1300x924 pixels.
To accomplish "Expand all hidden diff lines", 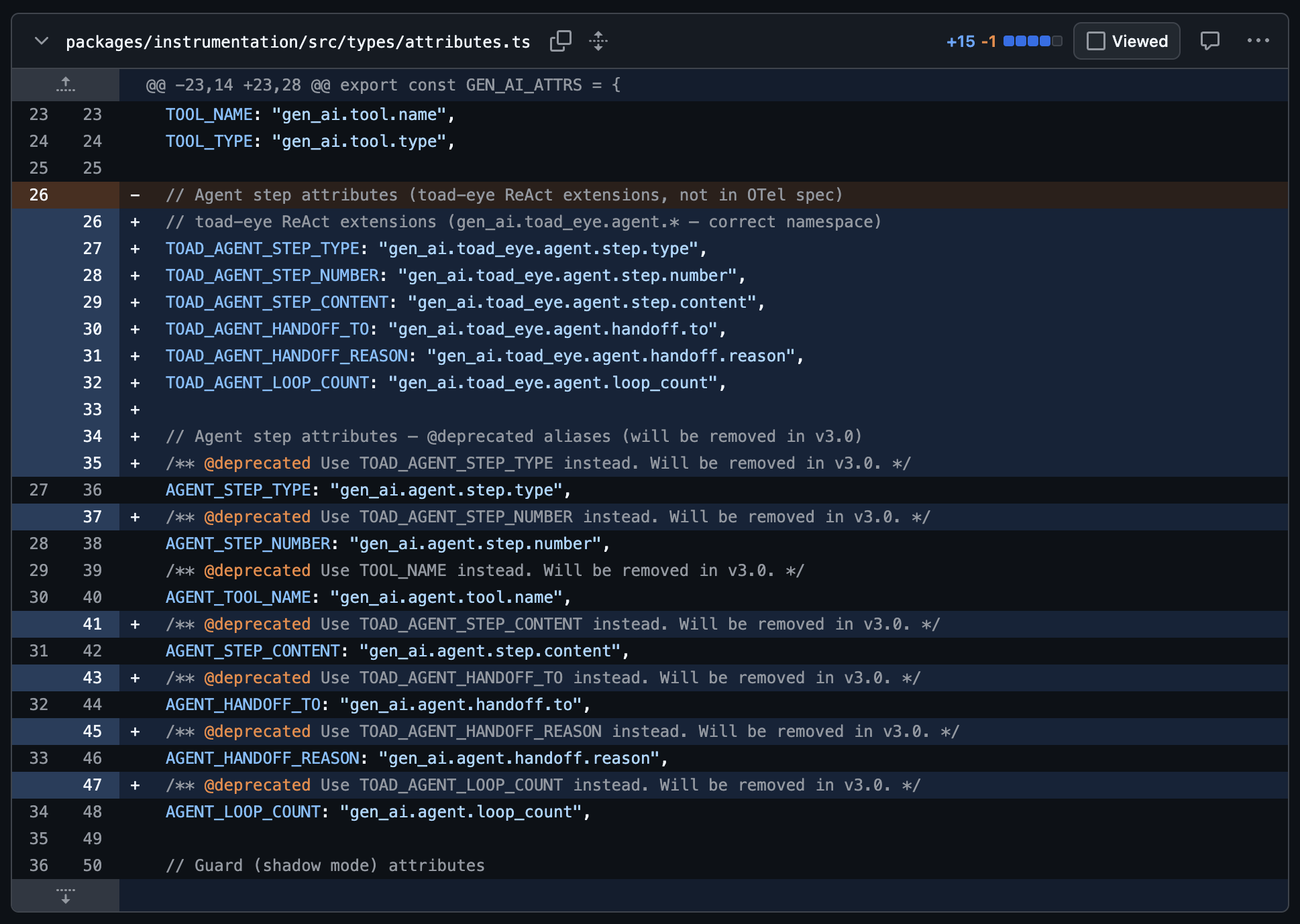I will 598,41.
